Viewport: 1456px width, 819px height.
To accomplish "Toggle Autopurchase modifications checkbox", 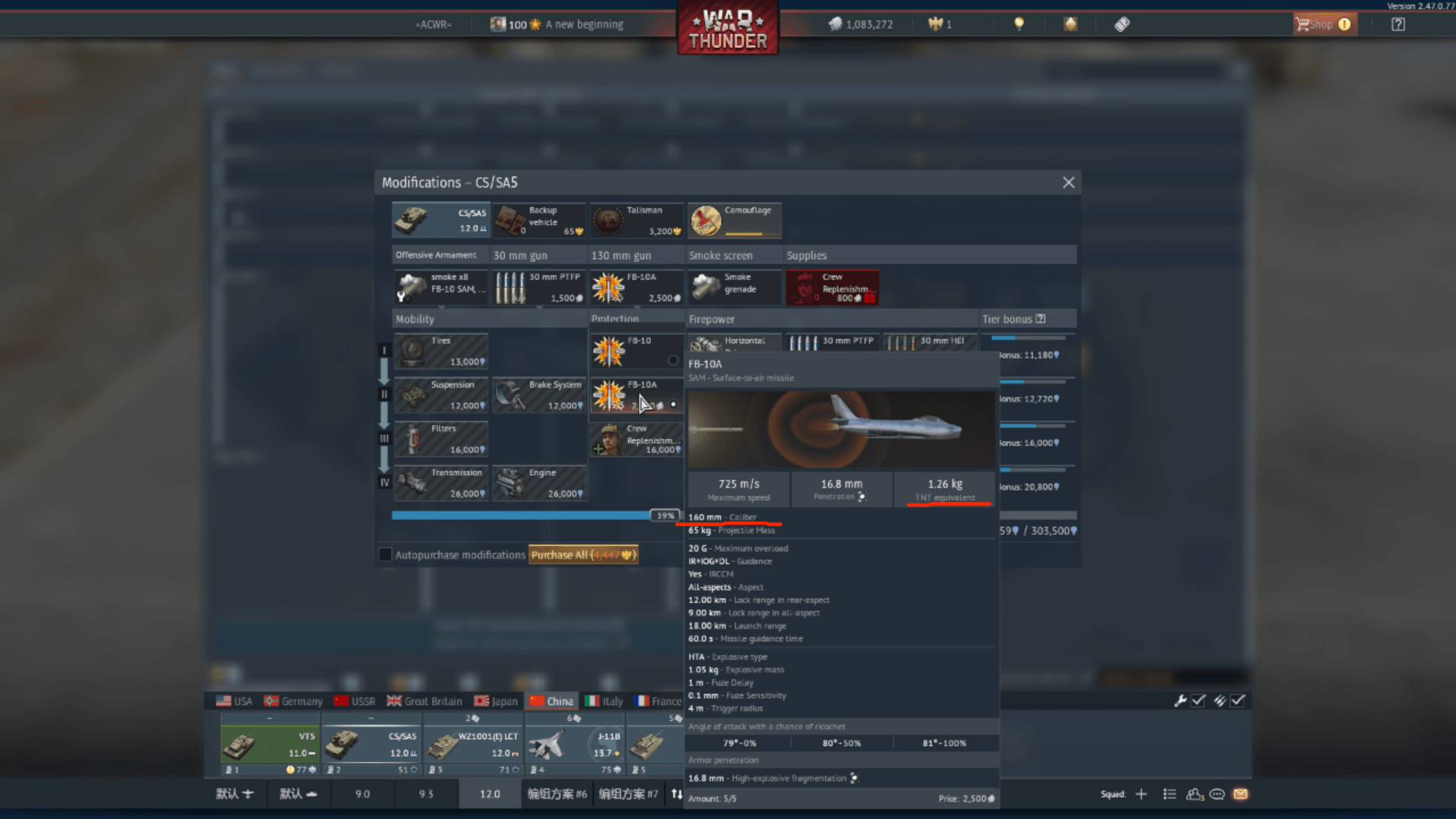I will point(385,554).
